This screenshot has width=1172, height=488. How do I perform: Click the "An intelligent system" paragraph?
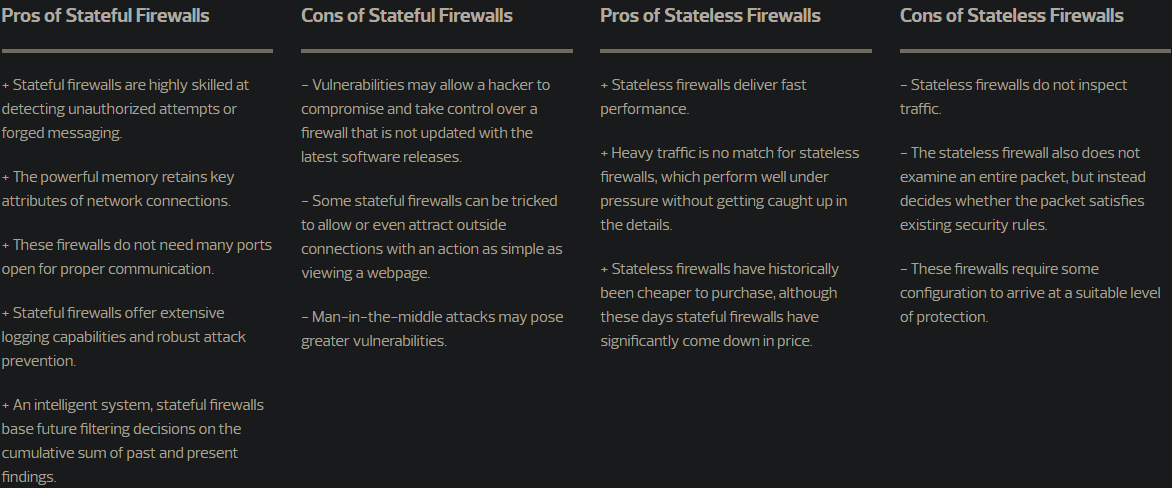click(x=132, y=440)
